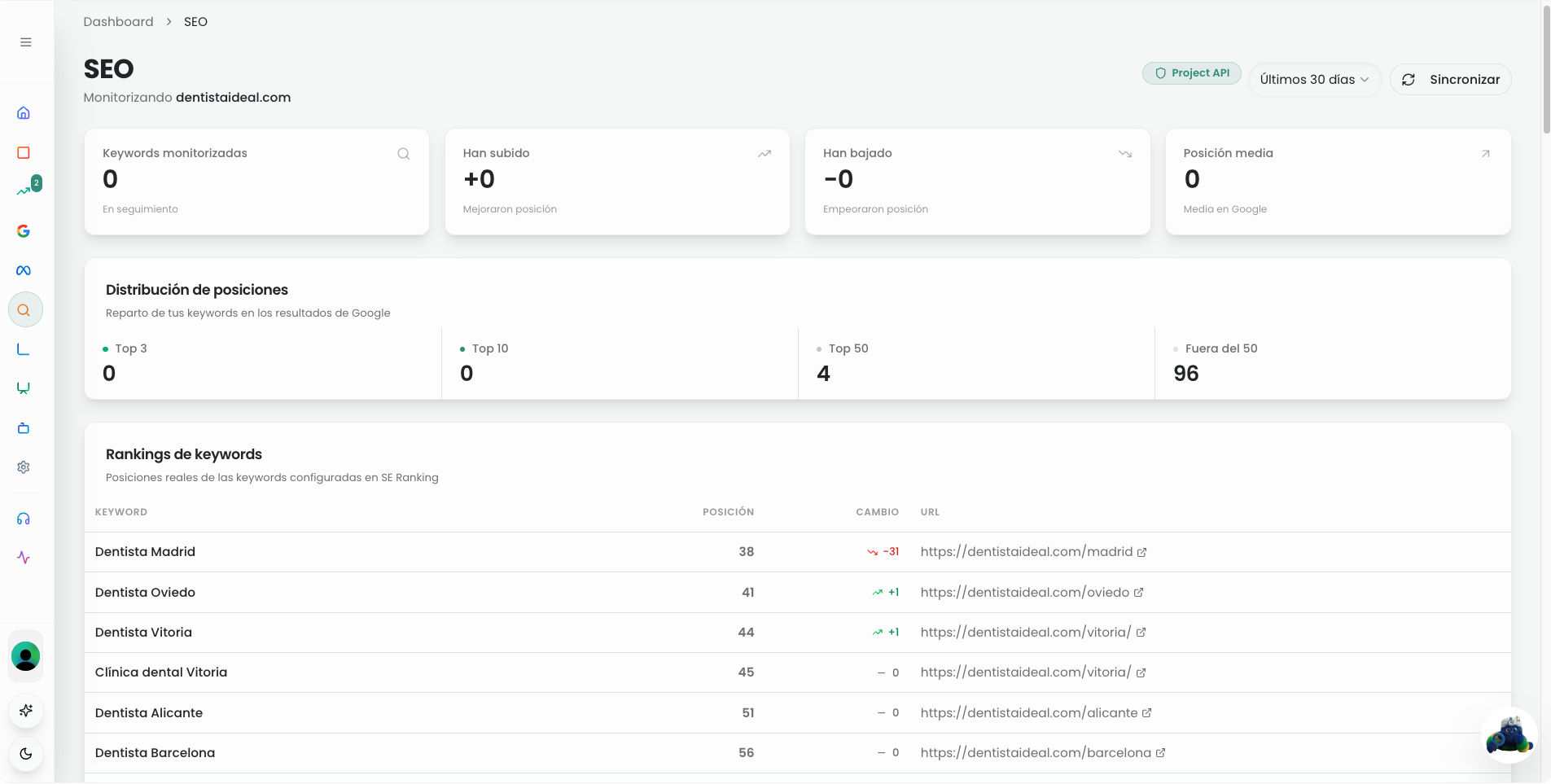This screenshot has width=1551, height=784.
Task: Click the Dentista Alicante keyword
Action: pyautogui.click(x=149, y=713)
